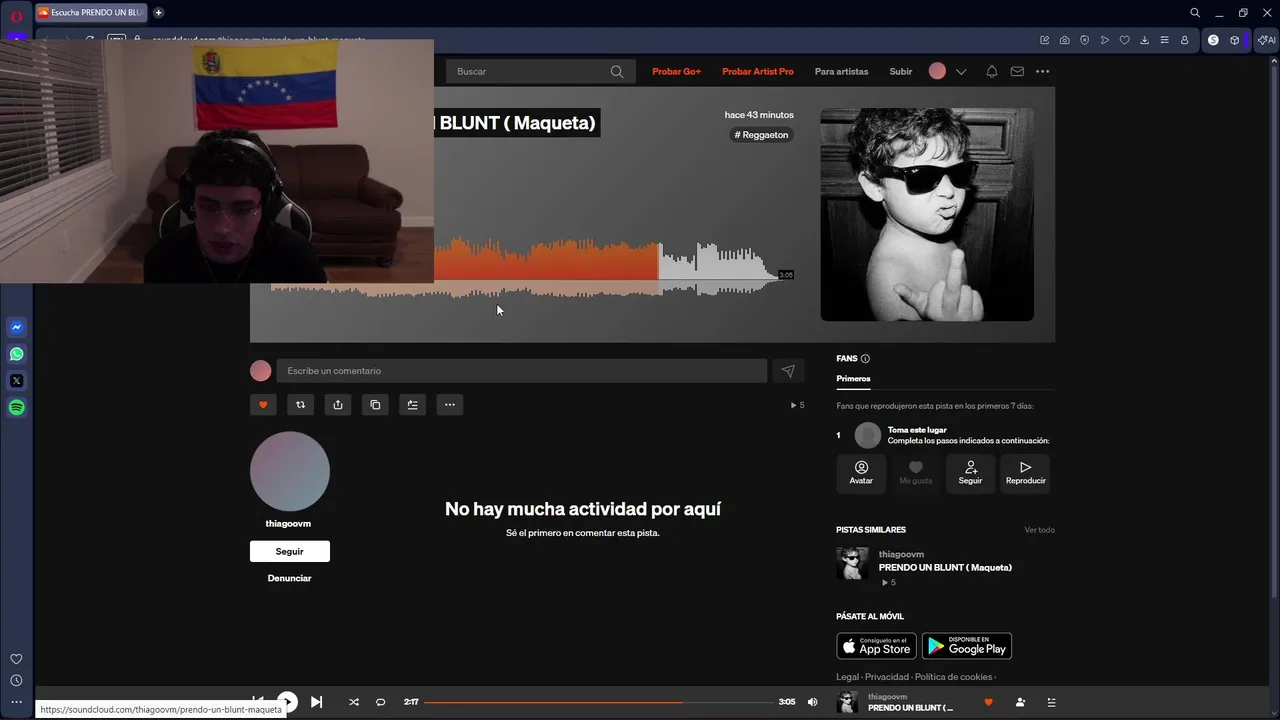Open Opera ad blocker shield icon
Screen dimensions: 1280x720
[x=1085, y=40]
